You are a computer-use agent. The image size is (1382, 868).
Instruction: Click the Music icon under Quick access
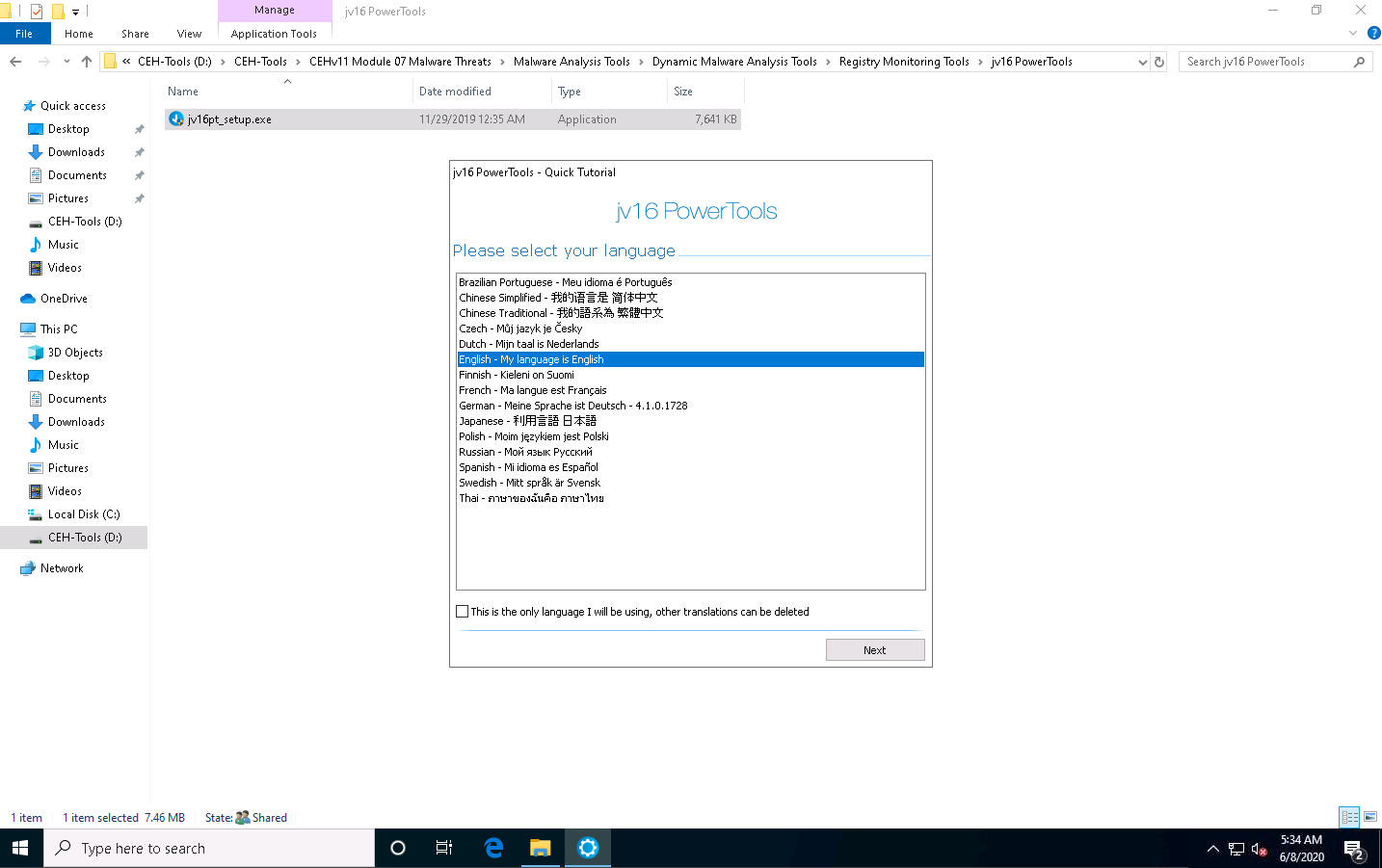tap(36, 245)
